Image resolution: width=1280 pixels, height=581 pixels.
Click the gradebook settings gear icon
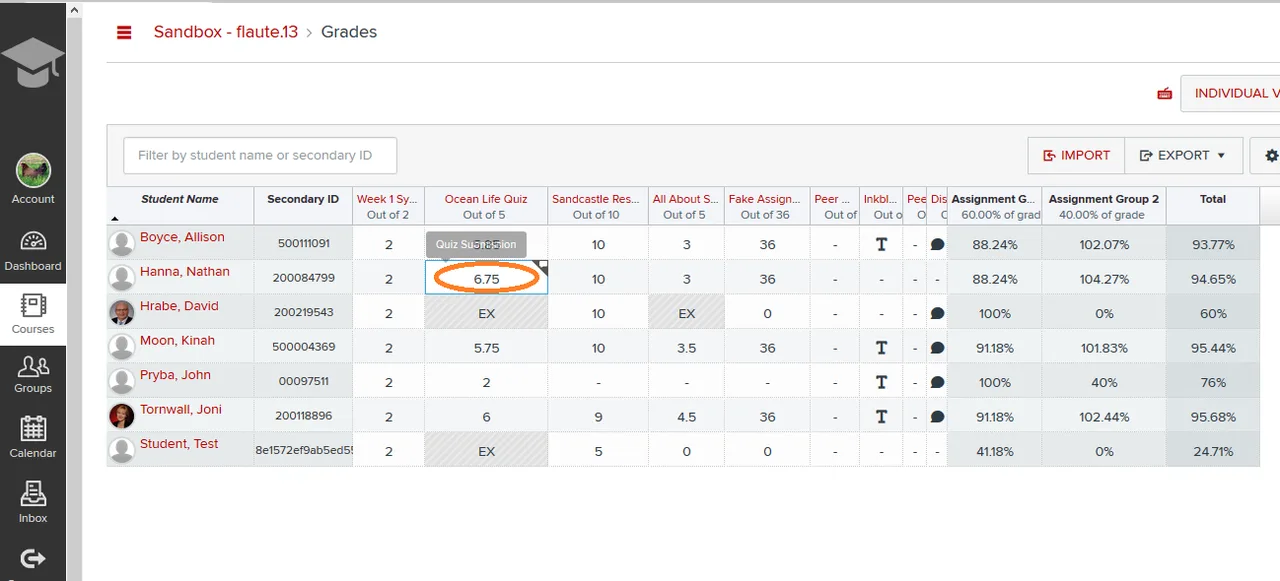1272,156
